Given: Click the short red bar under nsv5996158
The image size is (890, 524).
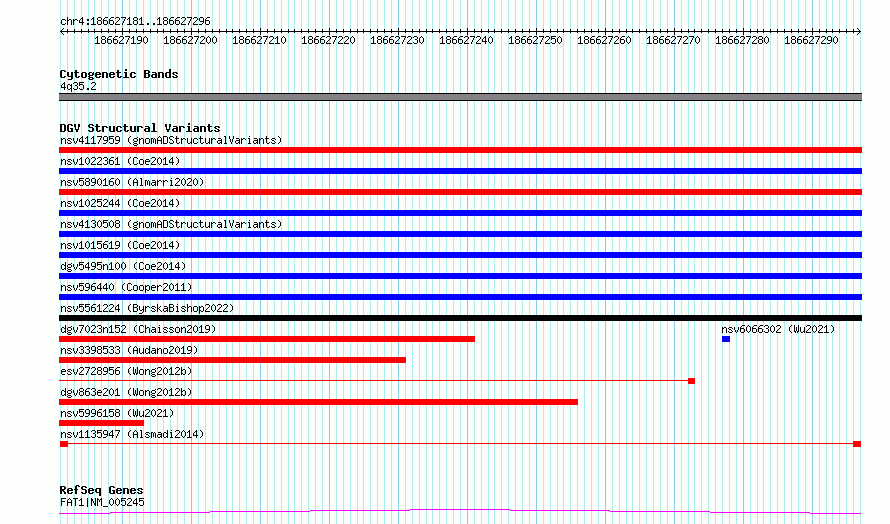Looking at the screenshot, I should click(102, 423).
